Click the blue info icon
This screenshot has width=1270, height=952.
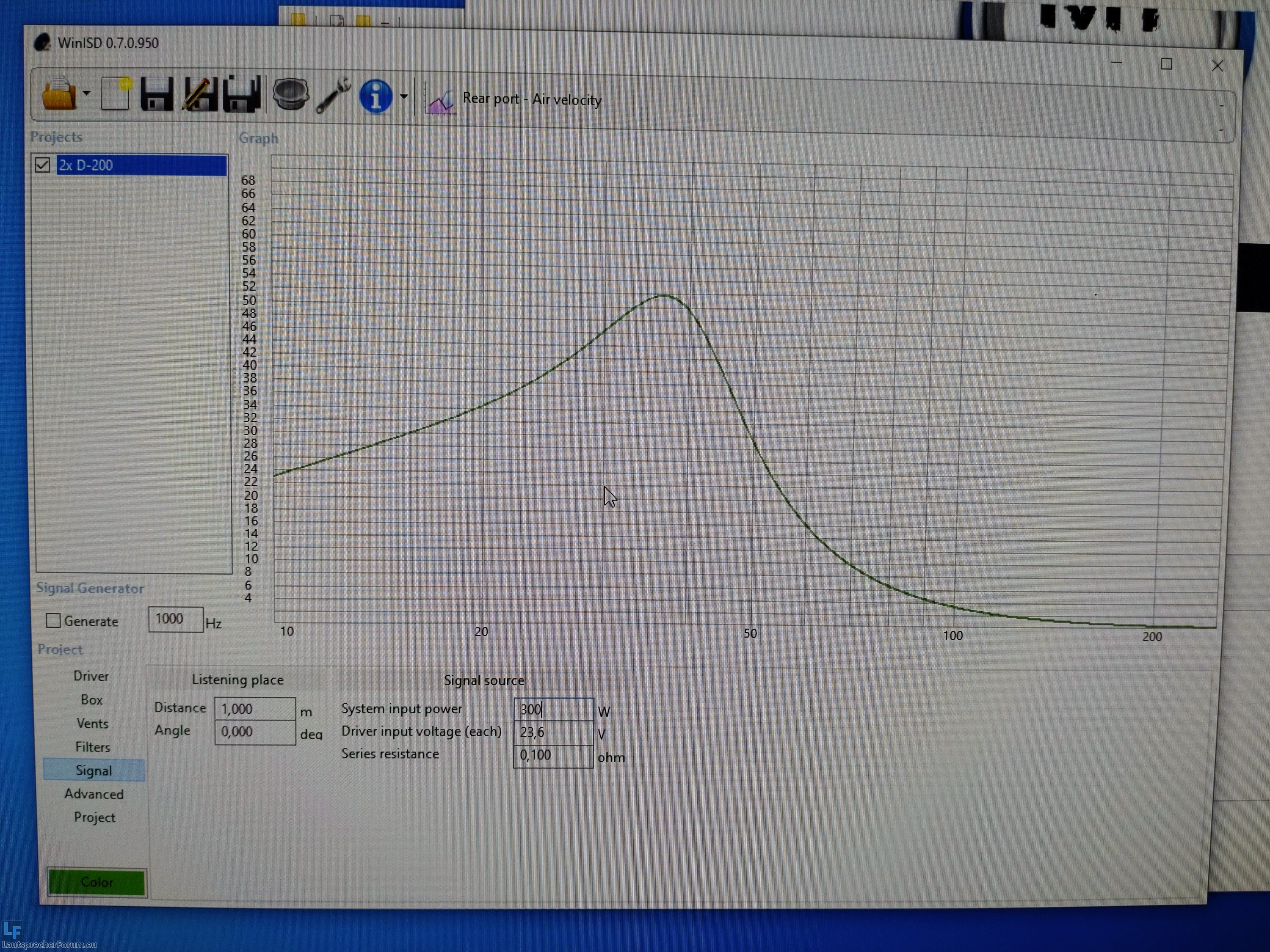point(375,96)
